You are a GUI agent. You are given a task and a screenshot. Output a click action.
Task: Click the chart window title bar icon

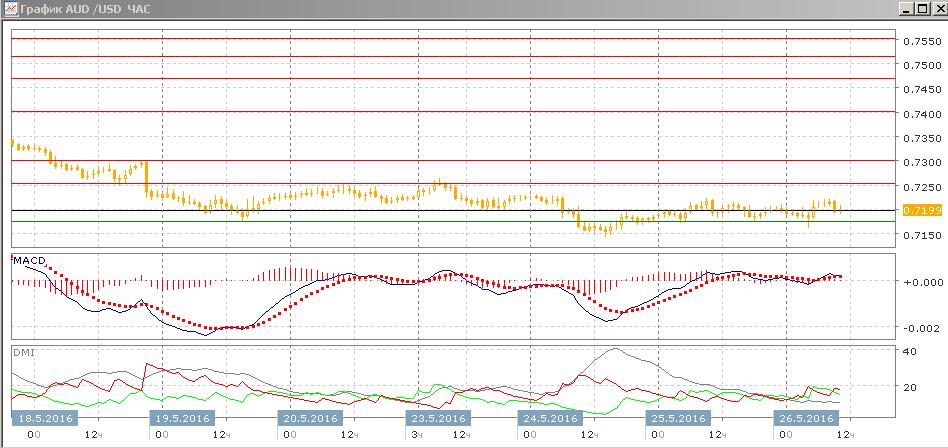point(10,9)
